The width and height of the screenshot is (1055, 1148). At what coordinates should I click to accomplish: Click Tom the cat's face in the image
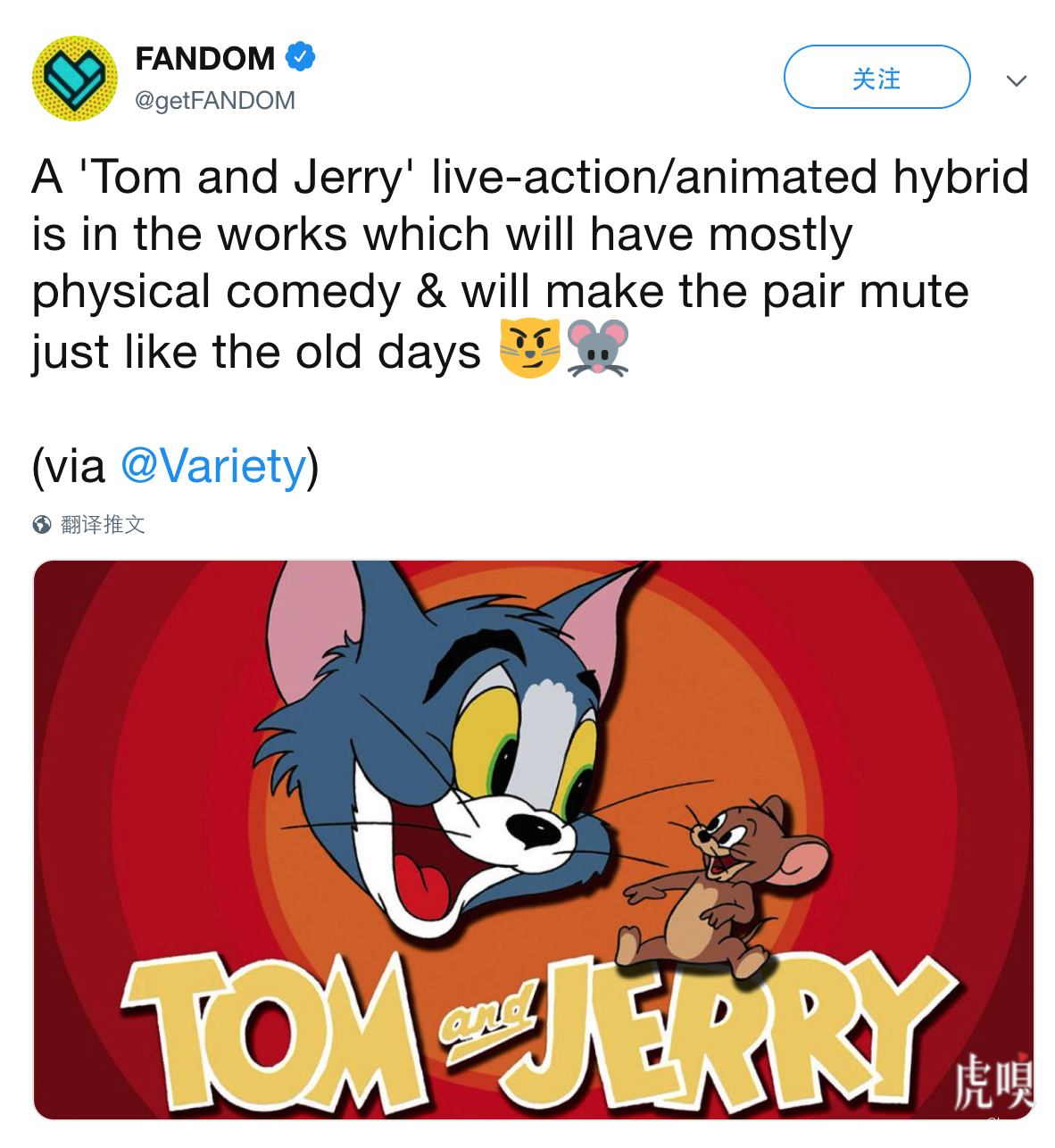pos(482,759)
